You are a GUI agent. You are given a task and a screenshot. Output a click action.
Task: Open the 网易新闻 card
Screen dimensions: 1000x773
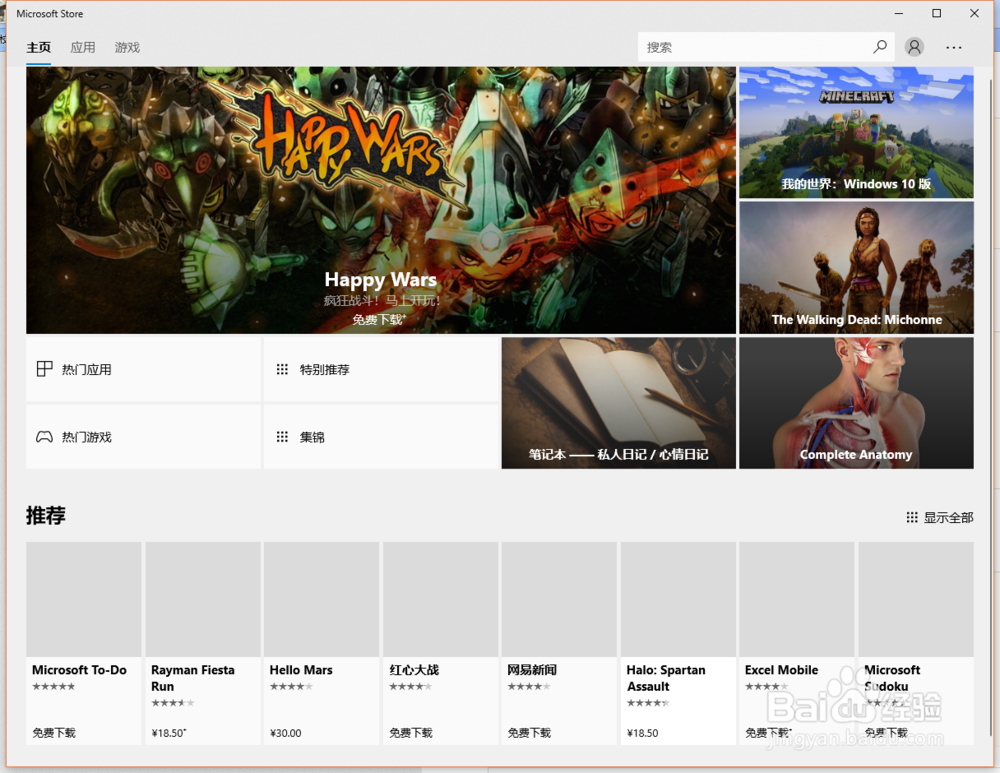coord(559,644)
